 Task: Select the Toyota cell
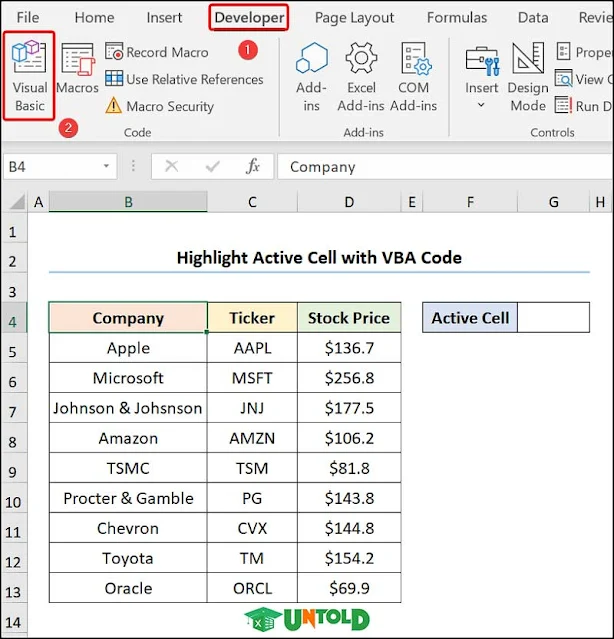[x=128, y=558]
